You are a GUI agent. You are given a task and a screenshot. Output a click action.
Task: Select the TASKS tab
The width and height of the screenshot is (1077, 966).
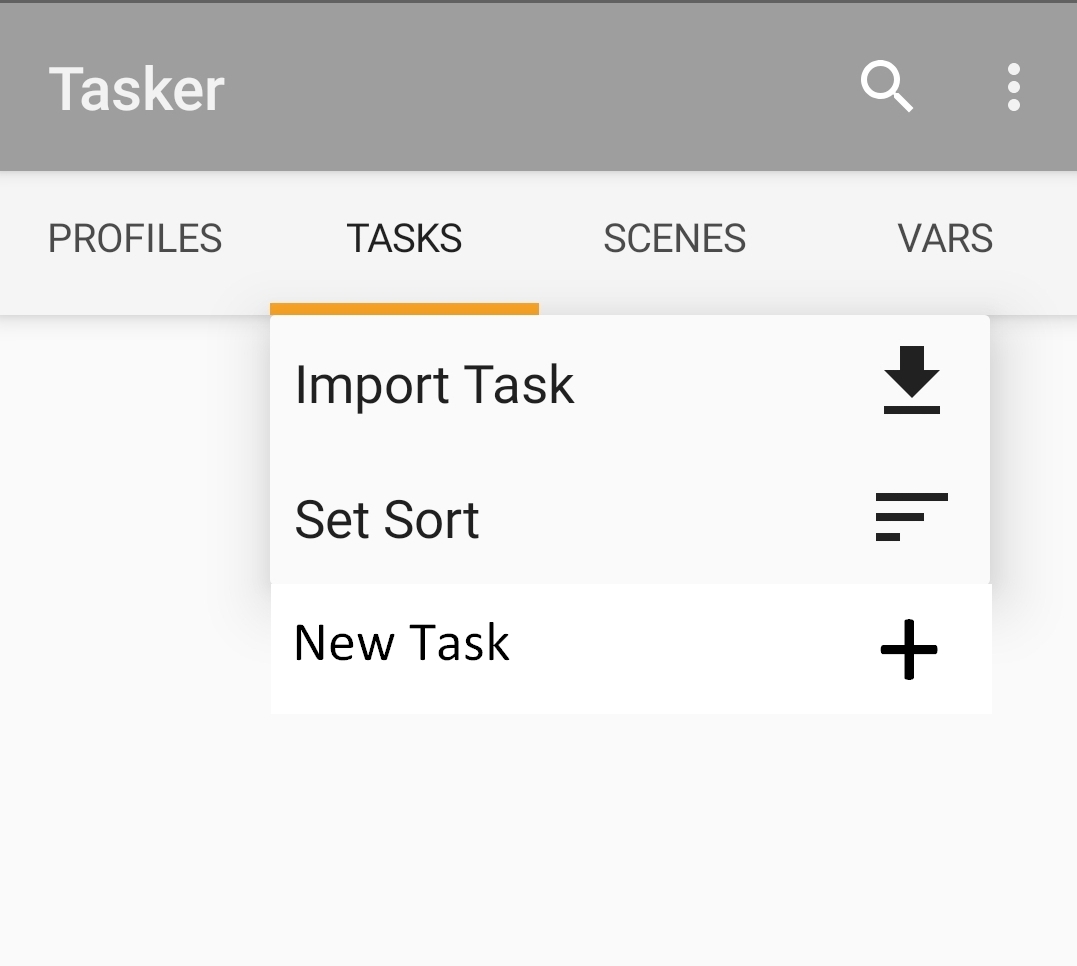click(x=404, y=239)
